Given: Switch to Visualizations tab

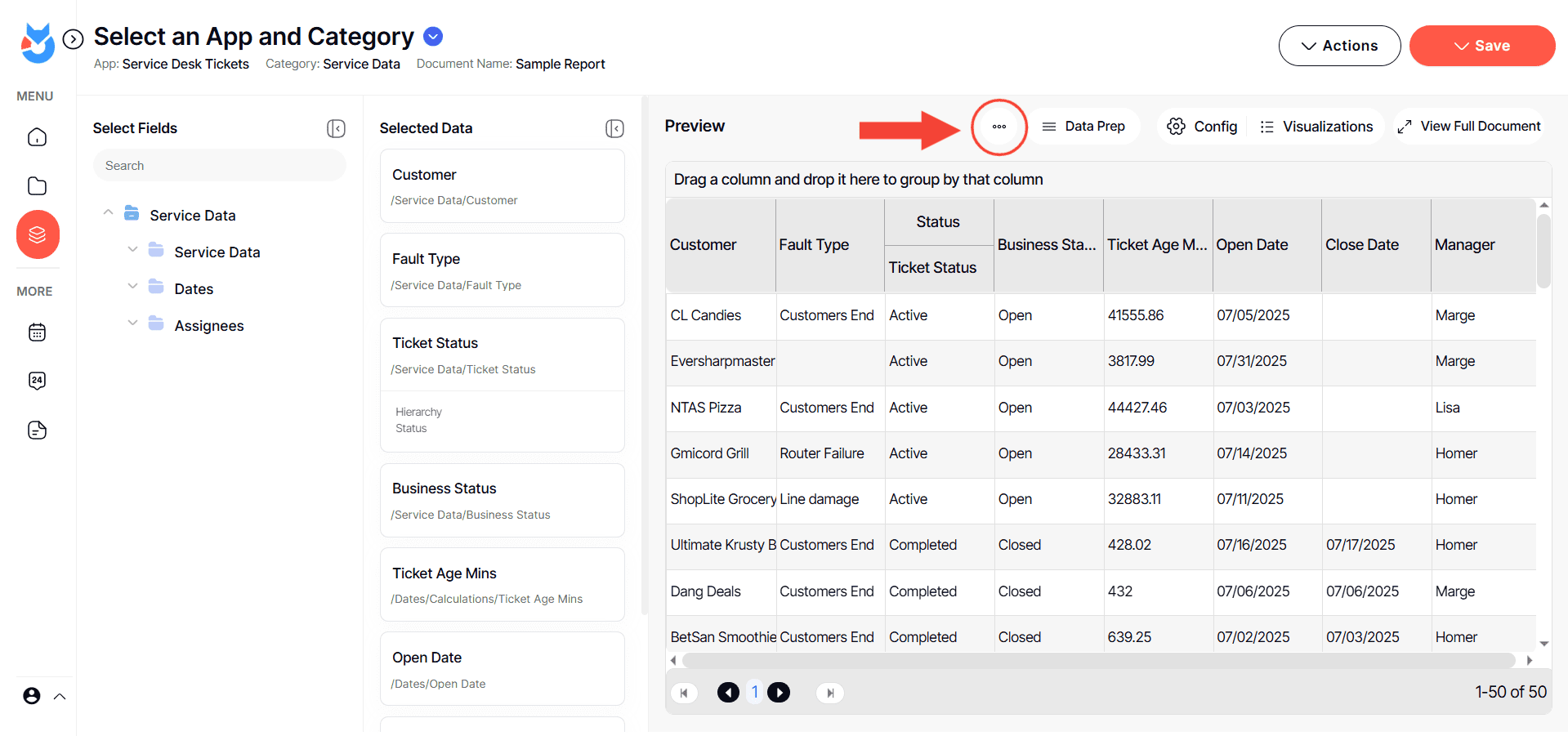Looking at the screenshot, I should tap(1316, 127).
